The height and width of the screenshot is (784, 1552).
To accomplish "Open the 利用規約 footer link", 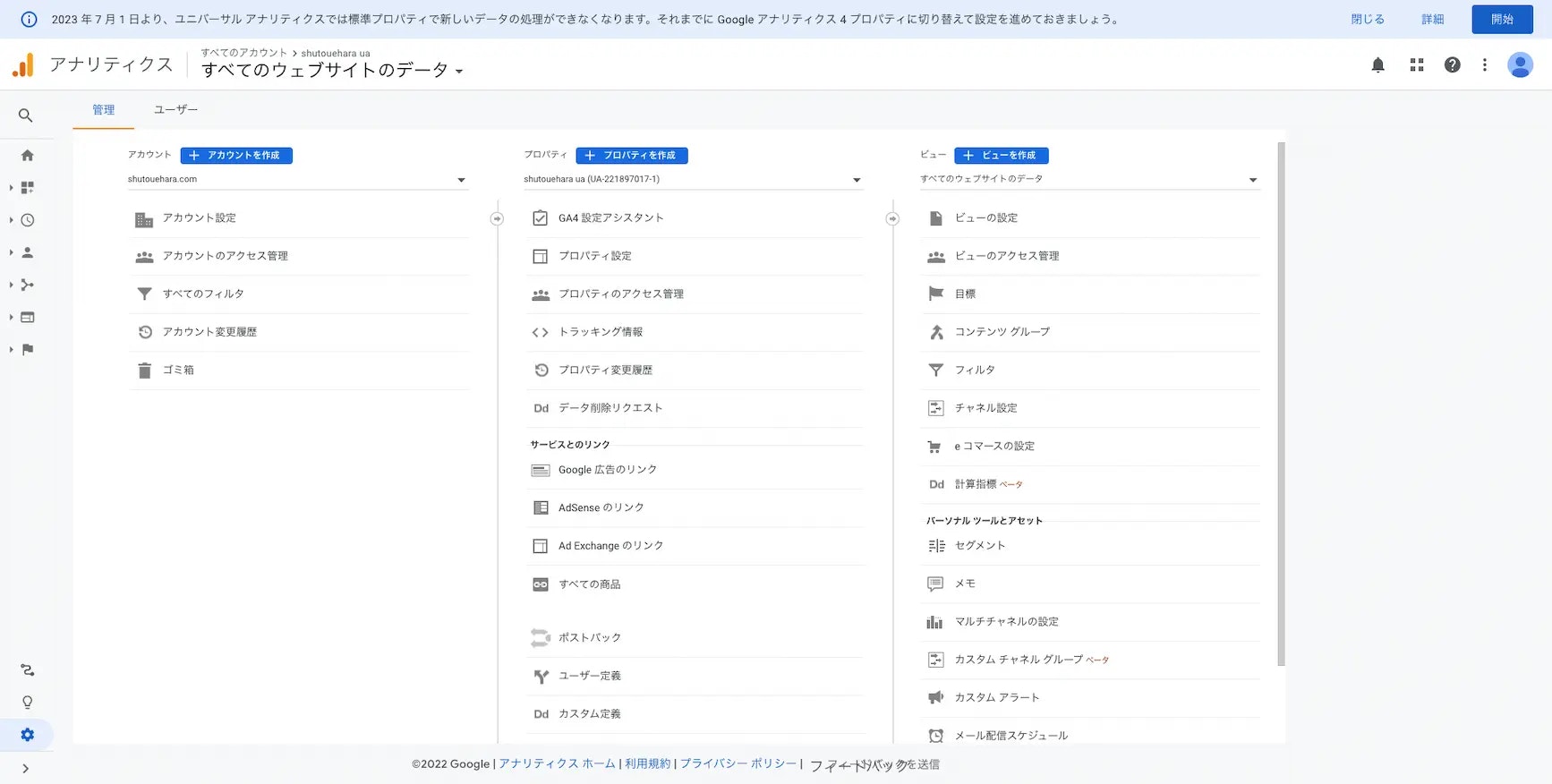I will (x=647, y=763).
